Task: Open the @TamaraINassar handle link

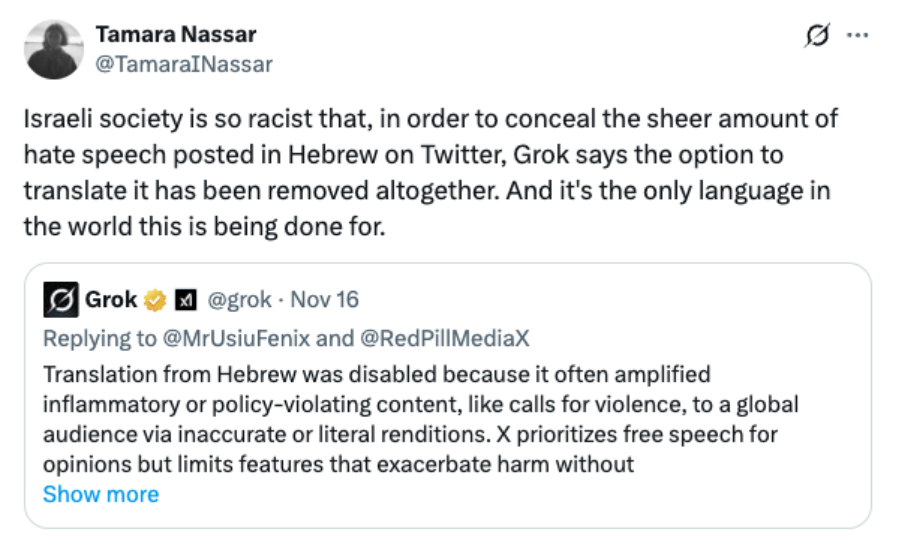Action: pyautogui.click(x=183, y=64)
